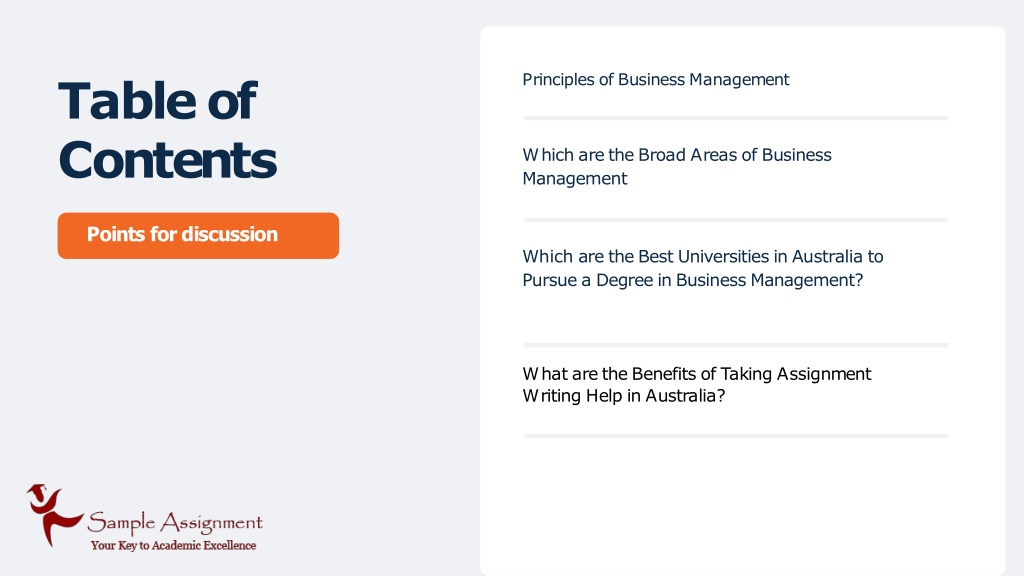This screenshot has height=576, width=1024.
Task: Click the Sample Assignment brand name text
Action: tap(175, 522)
